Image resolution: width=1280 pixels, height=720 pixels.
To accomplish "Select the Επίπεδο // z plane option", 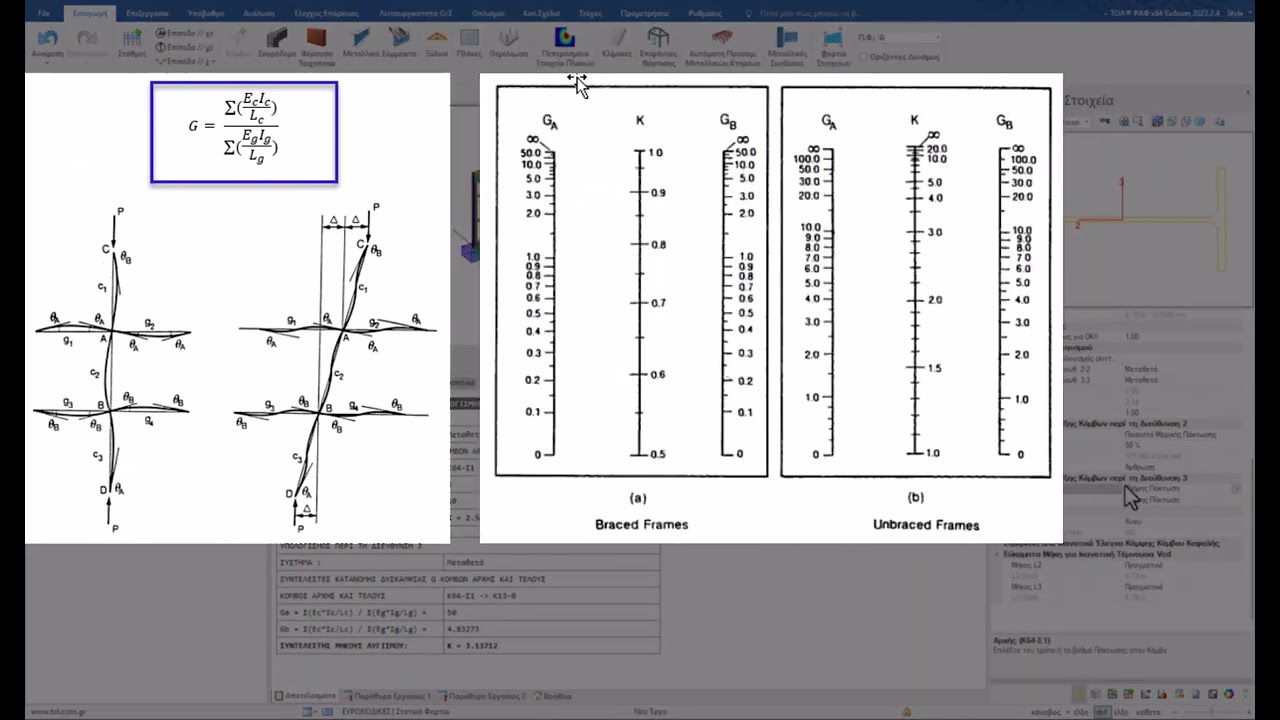I will point(184,61).
